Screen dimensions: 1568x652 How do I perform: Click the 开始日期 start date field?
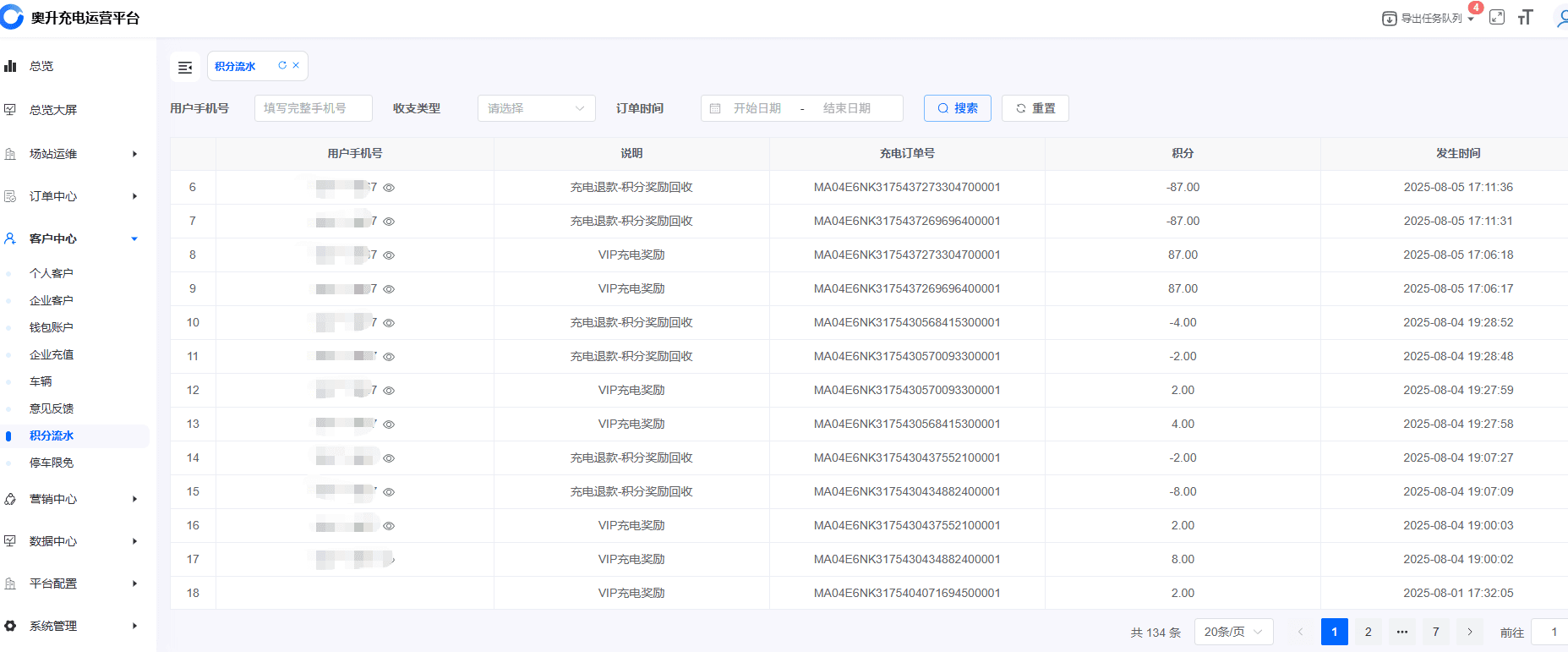pos(757,108)
